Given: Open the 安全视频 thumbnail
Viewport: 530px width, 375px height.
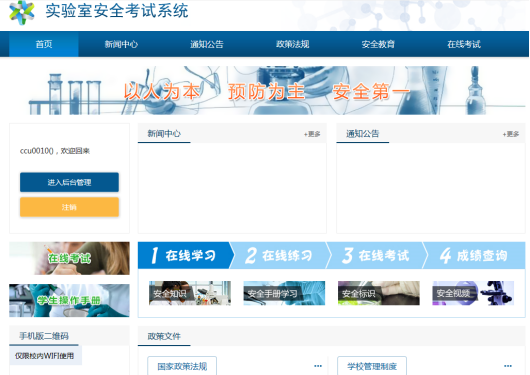Looking at the screenshot, I should (473, 293).
